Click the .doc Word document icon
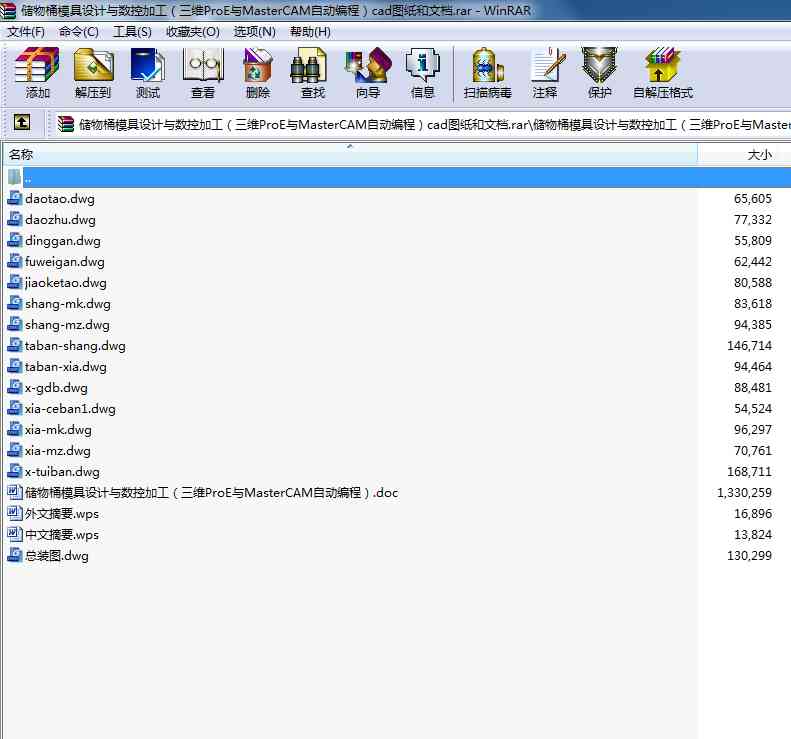Screen dimensions: 791x739 point(15,492)
